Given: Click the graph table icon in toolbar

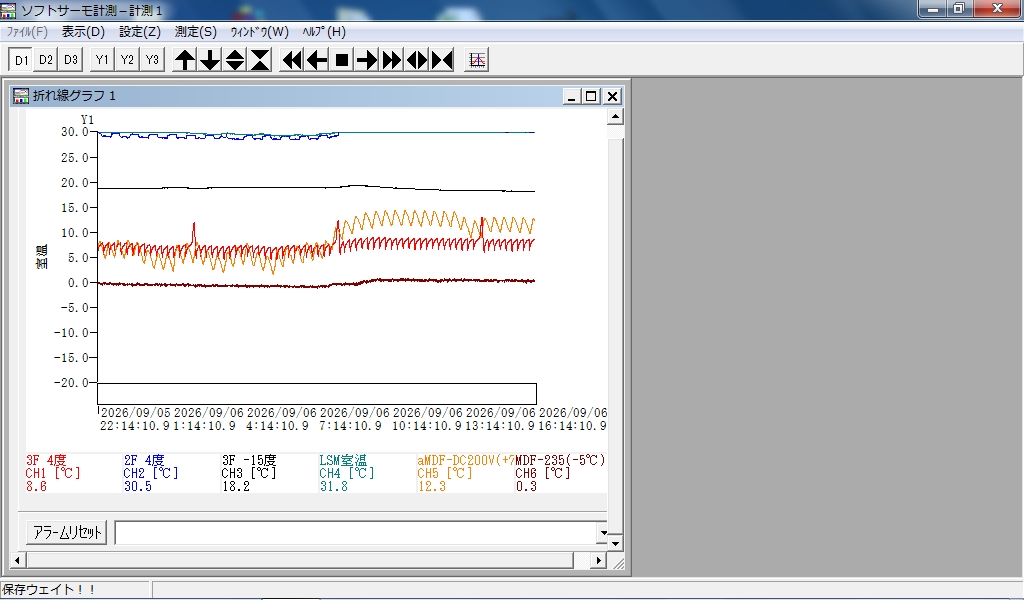Looking at the screenshot, I should click(x=477, y=60).
